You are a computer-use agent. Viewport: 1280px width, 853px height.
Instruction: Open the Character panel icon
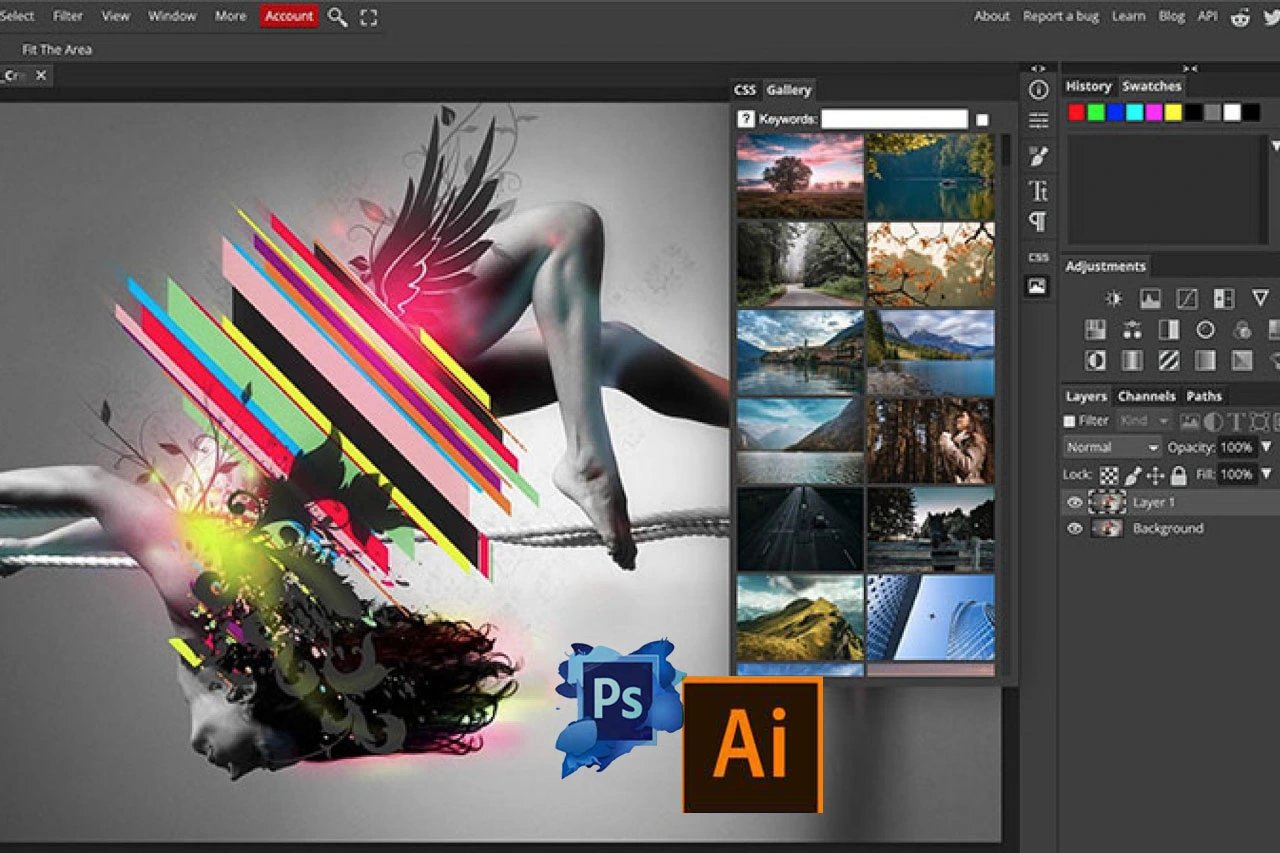pos(1039,191)
